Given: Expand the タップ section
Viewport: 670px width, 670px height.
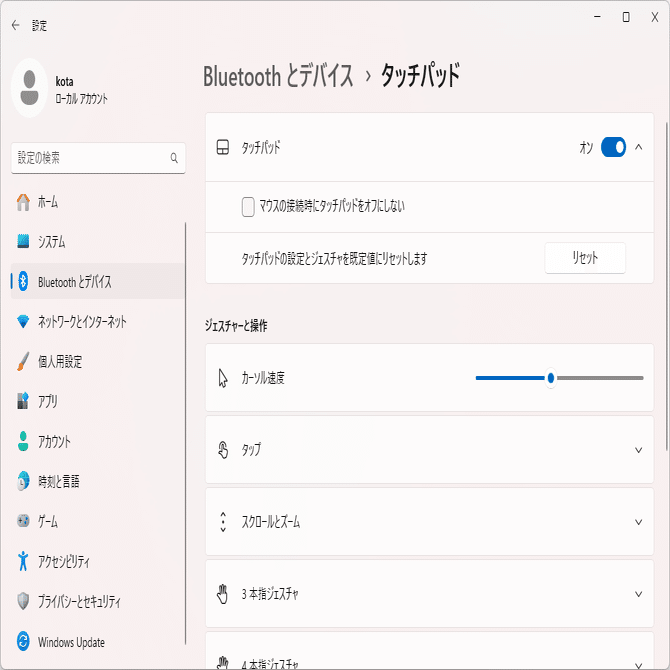Looking at the screenshot, I should (639, 450).
